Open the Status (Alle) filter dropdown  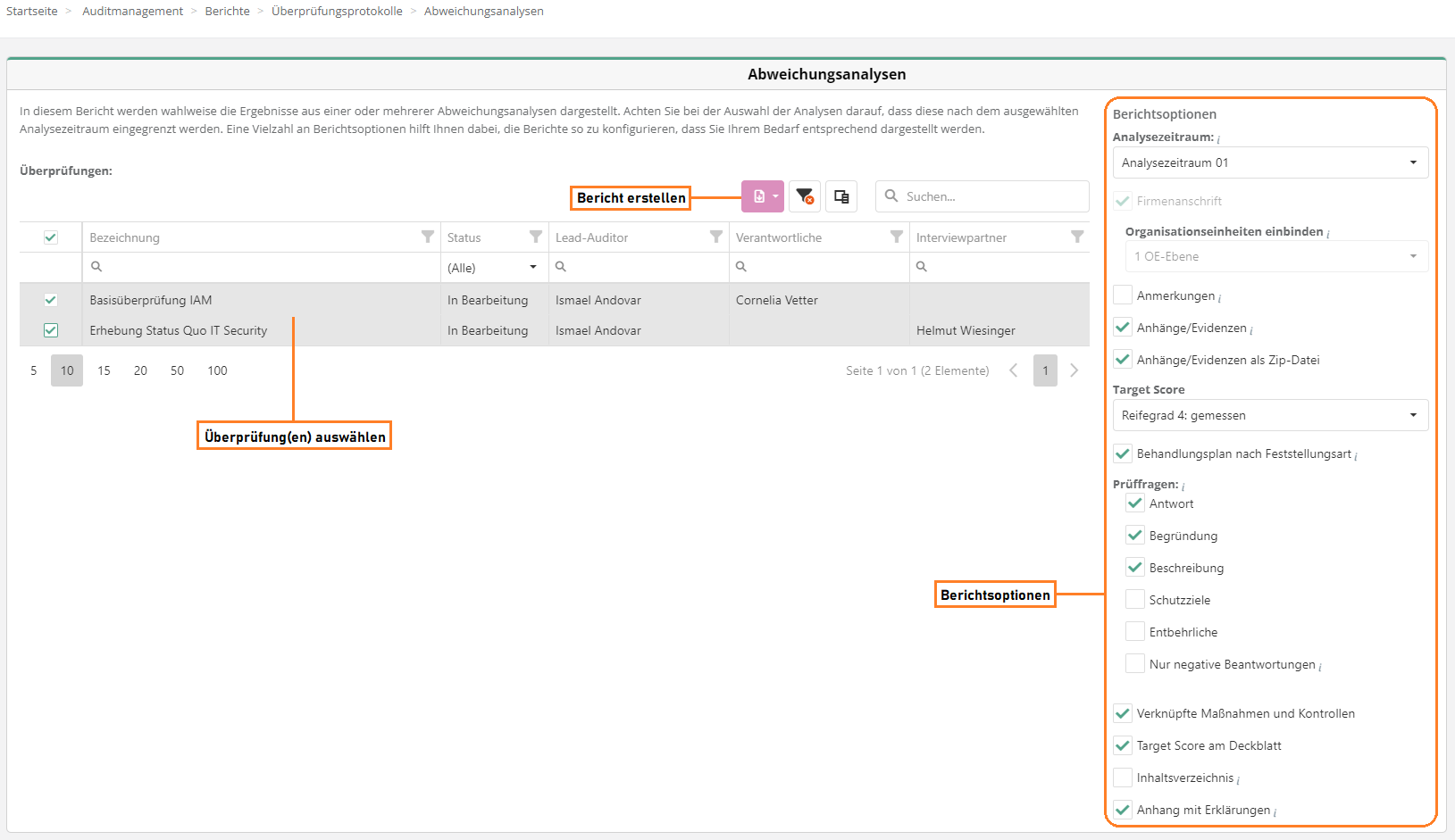click(x=494, y=267)
